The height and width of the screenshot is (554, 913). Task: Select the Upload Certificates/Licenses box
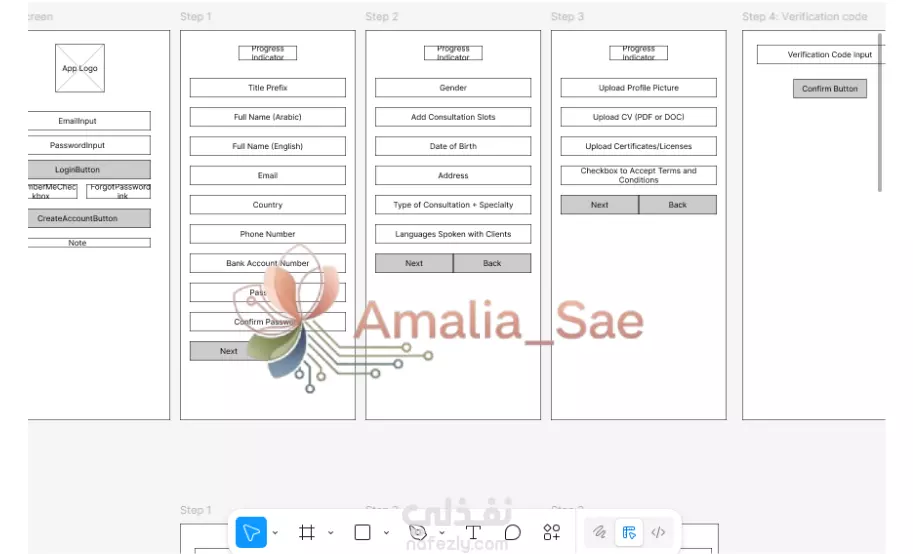[x=638, y=146]
